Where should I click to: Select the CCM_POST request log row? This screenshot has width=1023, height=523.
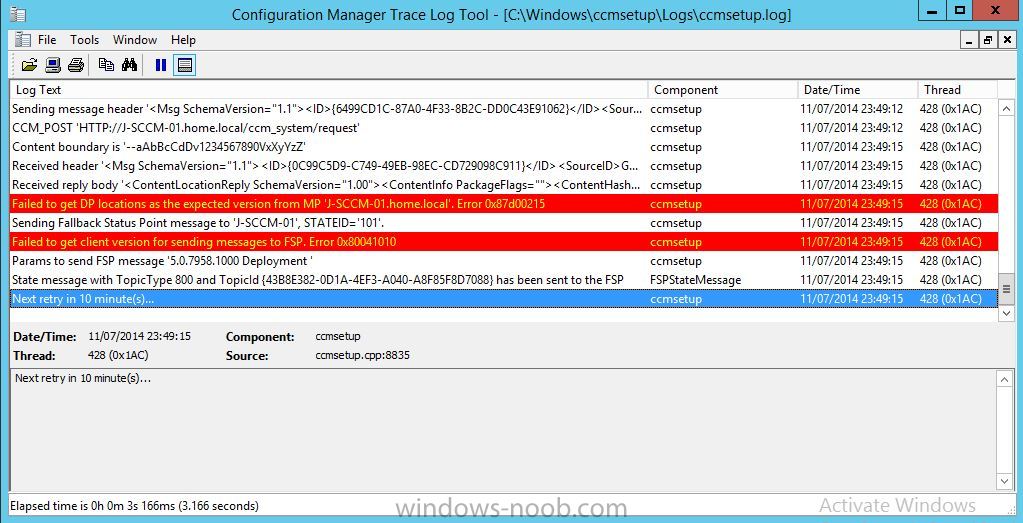pyautogui.click(x=504, y=128)
